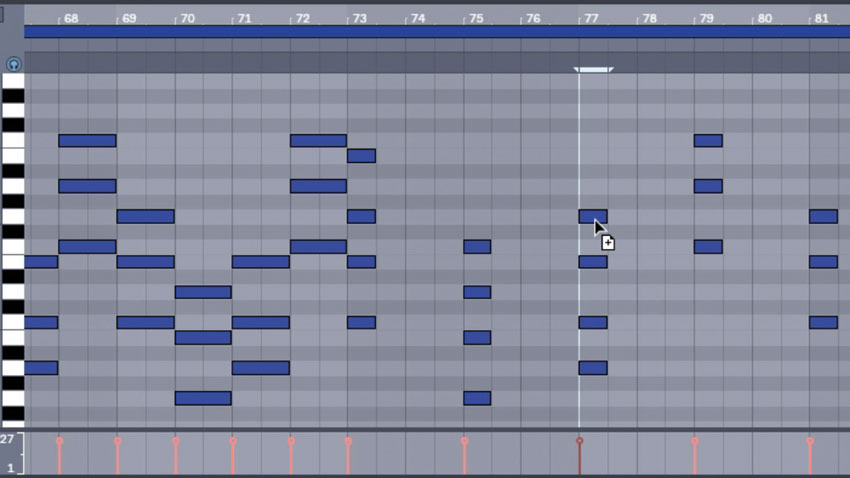Click bar 68 in the ruler
The width and height of the screenshot is (850, 478).
[x=71, y=18]
